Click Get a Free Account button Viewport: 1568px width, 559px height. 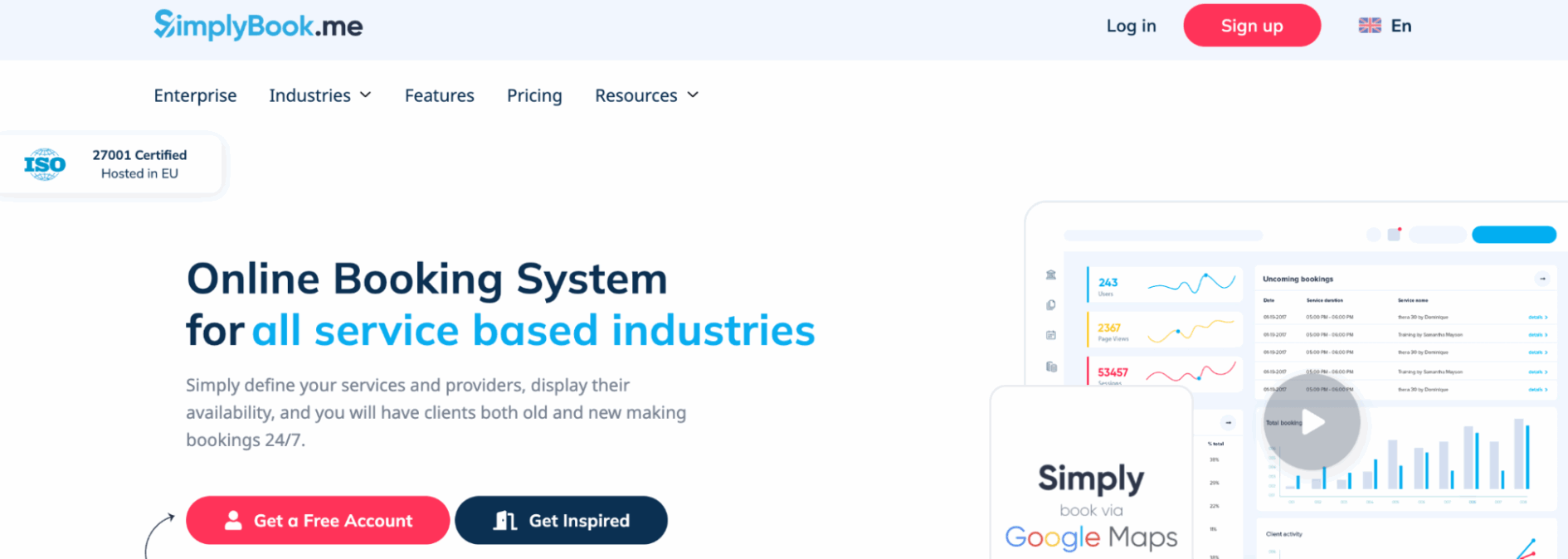[x=318, y=520]
